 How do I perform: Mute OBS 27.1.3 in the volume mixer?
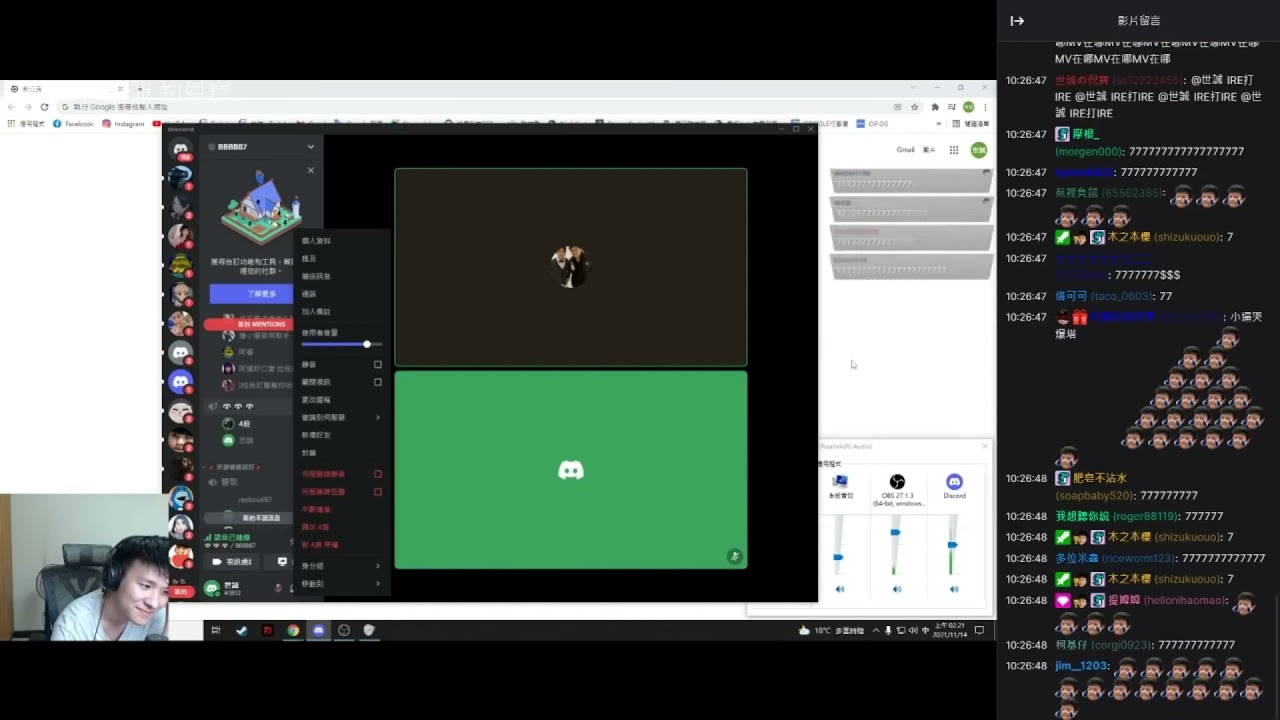897,589
